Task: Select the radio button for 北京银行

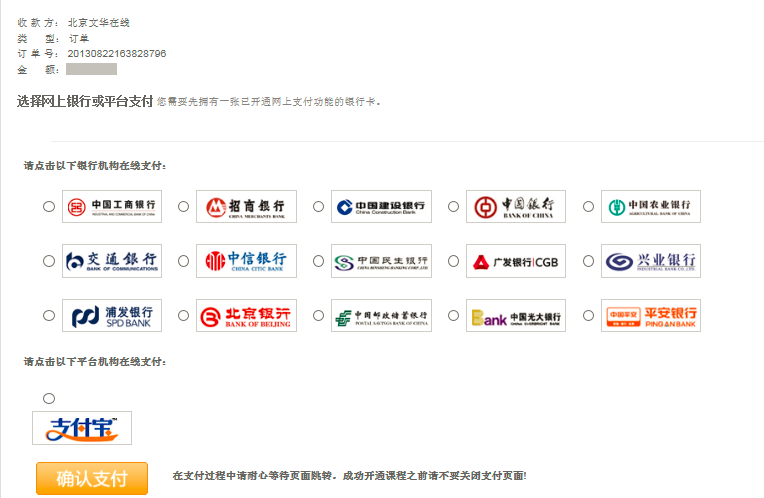Action: [x=183, y=316]
